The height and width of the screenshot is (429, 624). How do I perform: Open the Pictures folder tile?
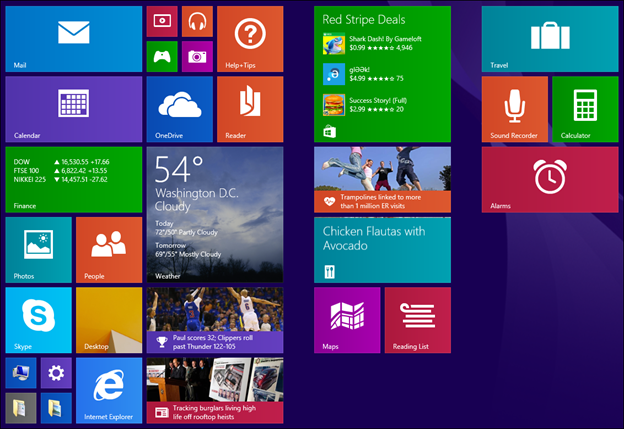coord(56,408)
